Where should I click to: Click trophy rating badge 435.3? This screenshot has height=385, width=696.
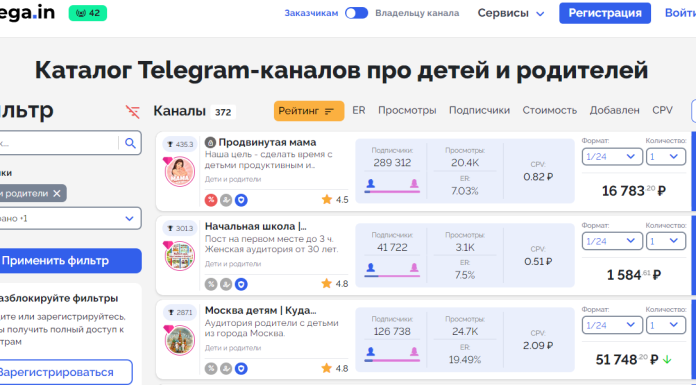tap(180, 144)
